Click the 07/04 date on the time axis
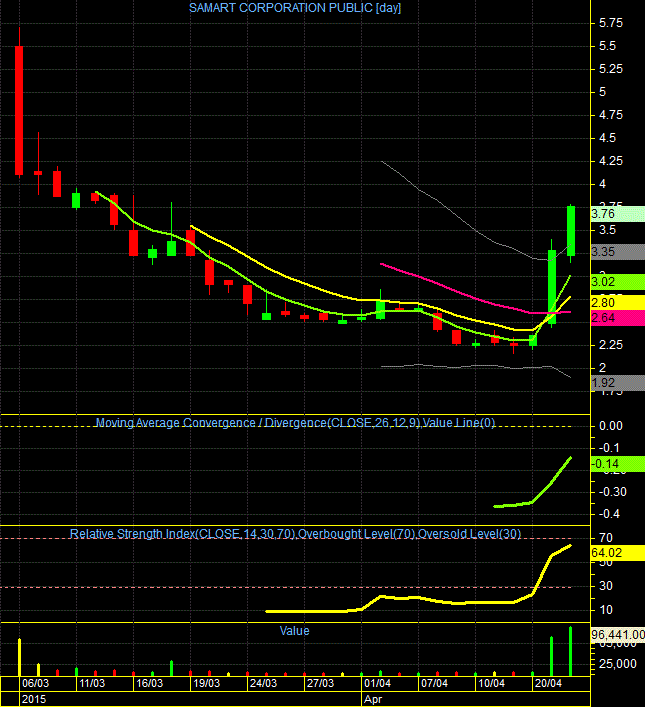 [x=434, y=683]
